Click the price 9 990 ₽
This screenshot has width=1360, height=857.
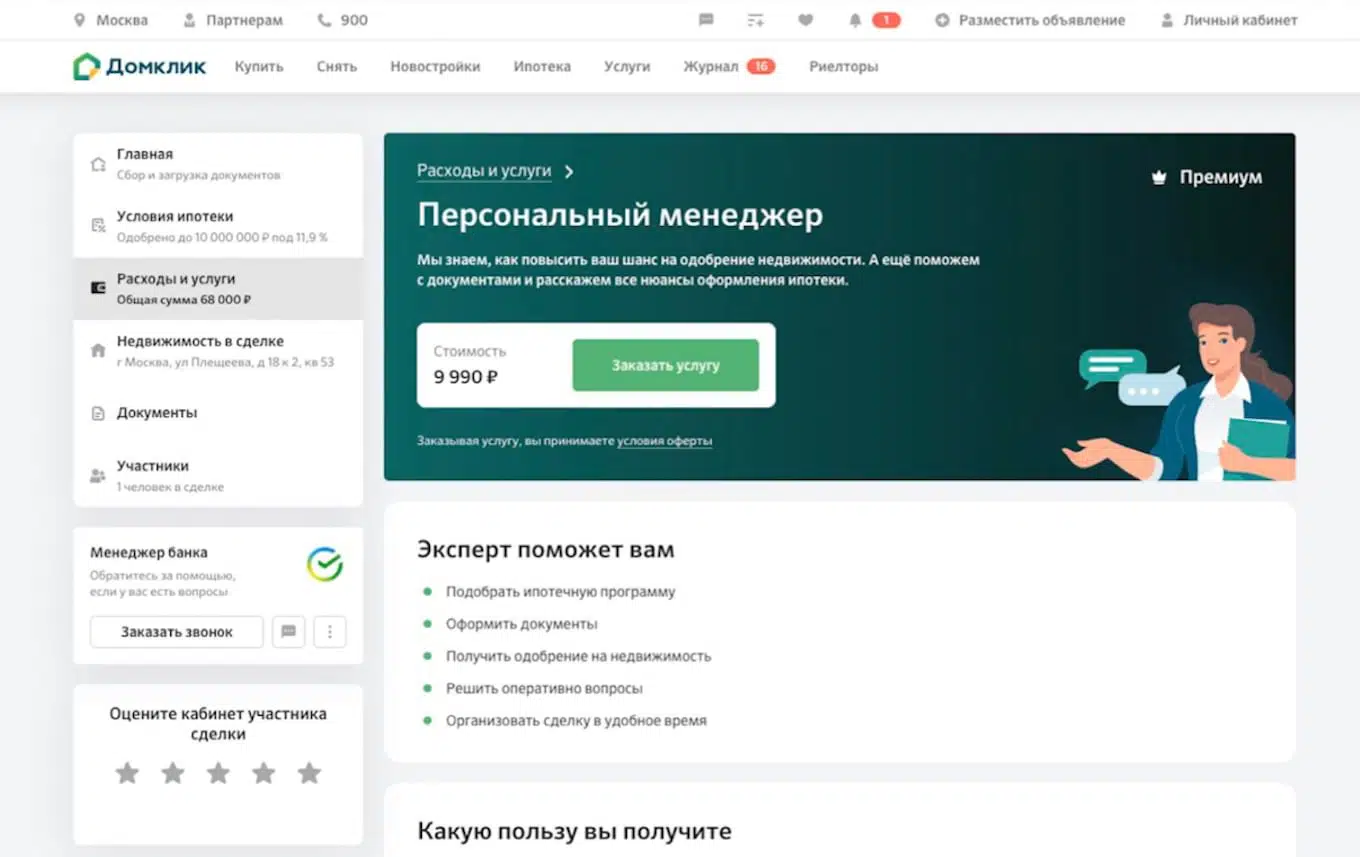[466, 378]
